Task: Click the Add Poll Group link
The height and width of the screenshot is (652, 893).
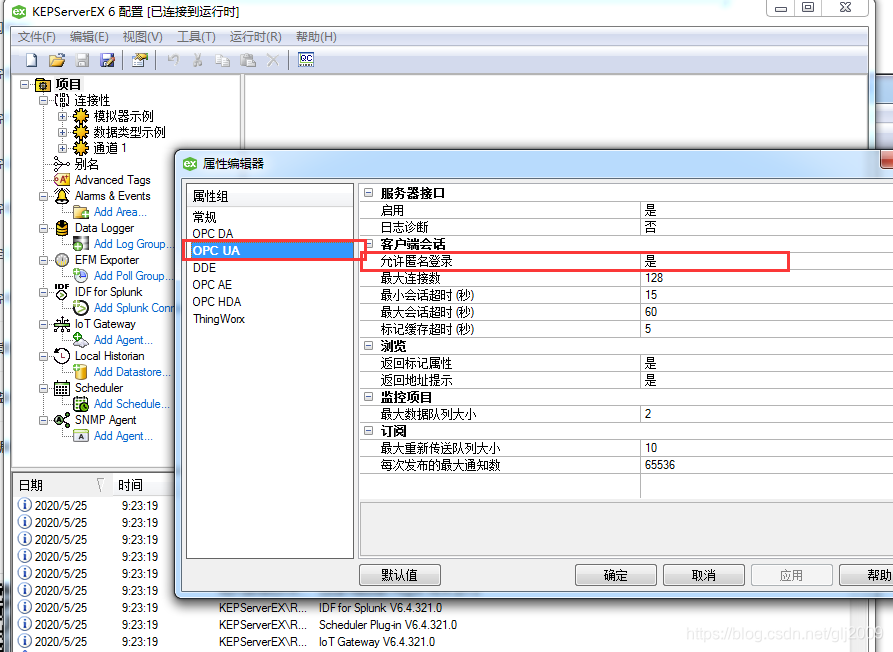Action: (x=133, y=276)
